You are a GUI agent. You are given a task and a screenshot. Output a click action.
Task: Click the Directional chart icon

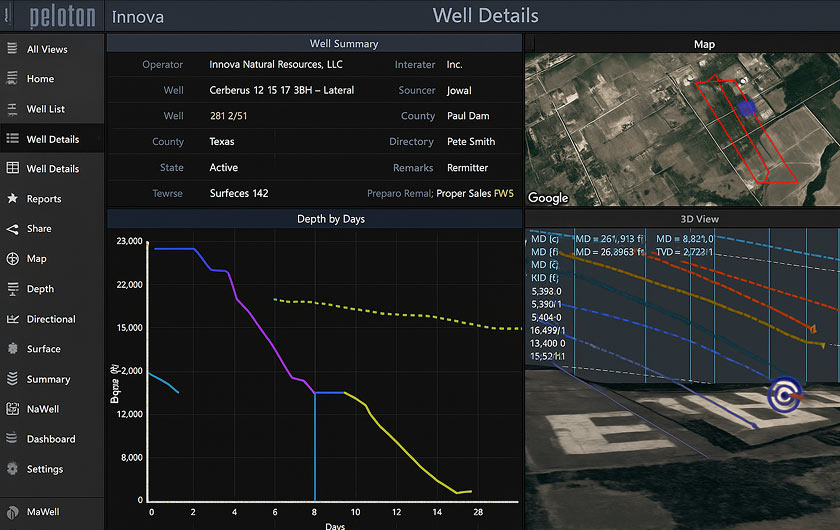coord(13,319)
